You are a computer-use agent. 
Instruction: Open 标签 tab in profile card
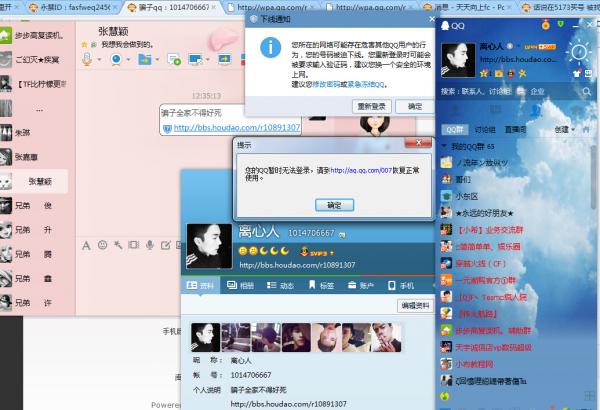point(321,285)
